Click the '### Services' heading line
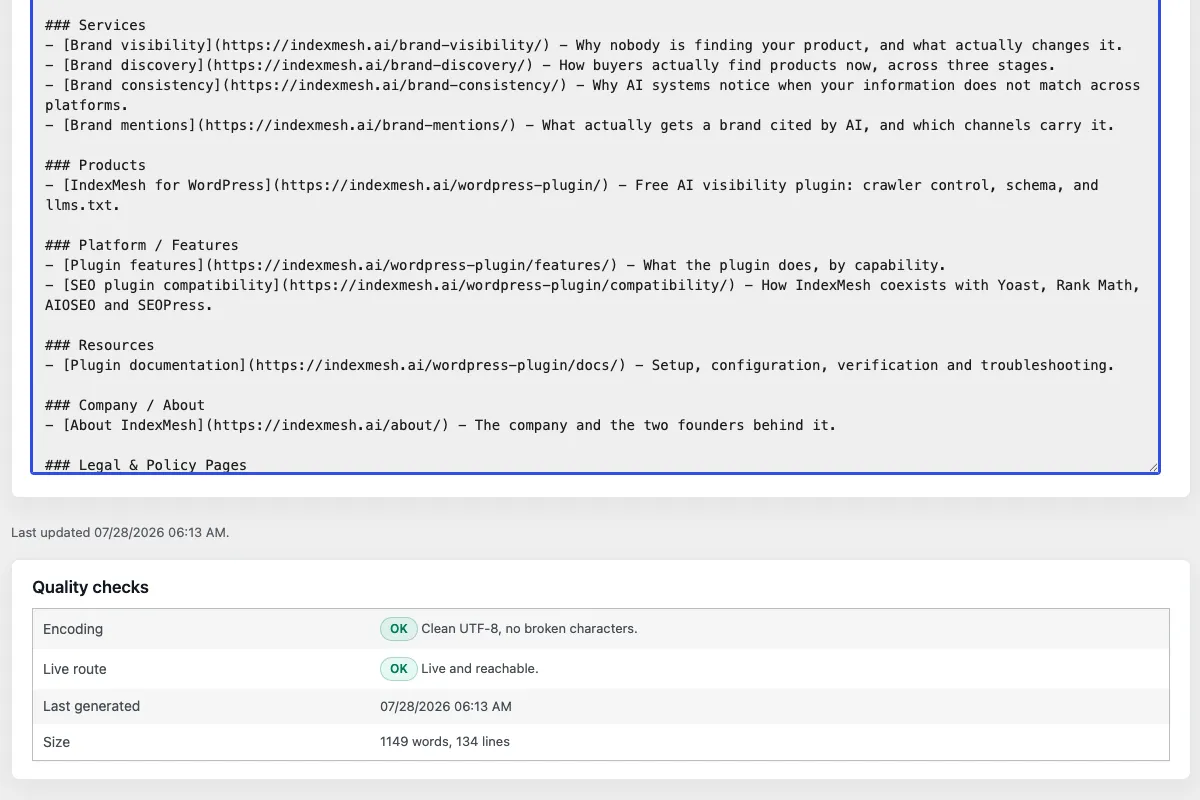Screen dimensions: 1200x800 coord(95,25)
